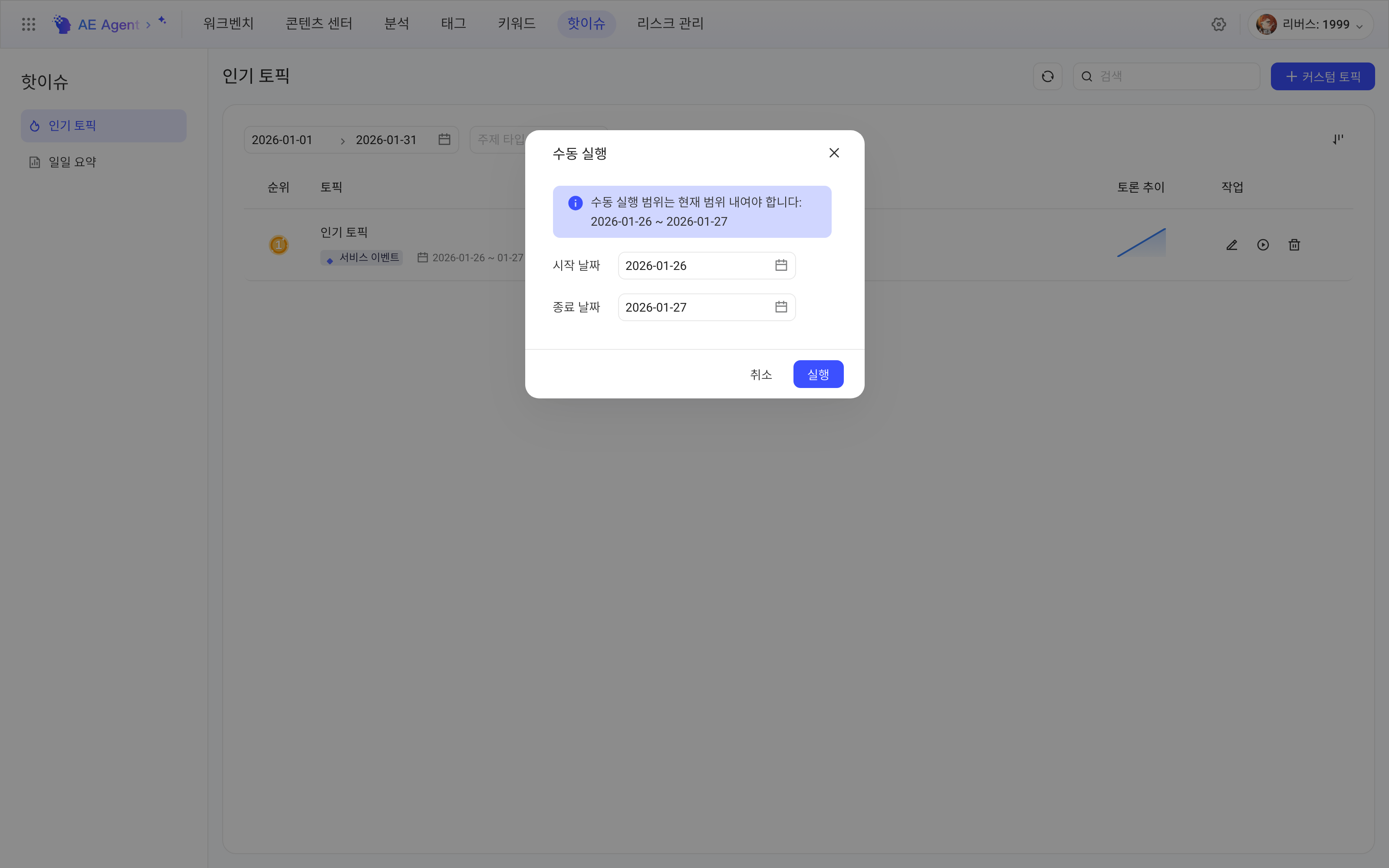Select the 핫이슈 tab

[x=586, y=23]
